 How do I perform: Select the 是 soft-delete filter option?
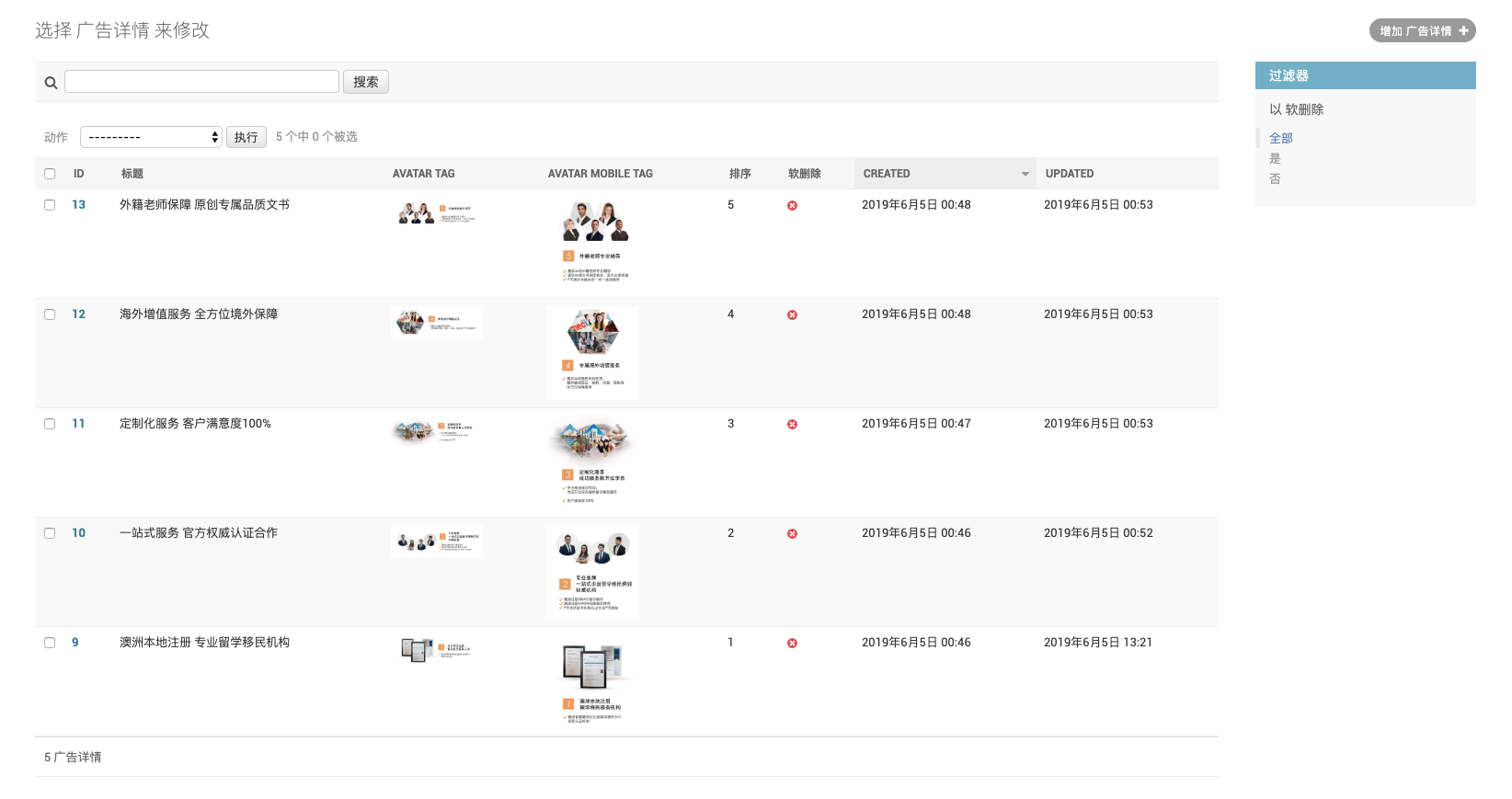[1275, 158]
